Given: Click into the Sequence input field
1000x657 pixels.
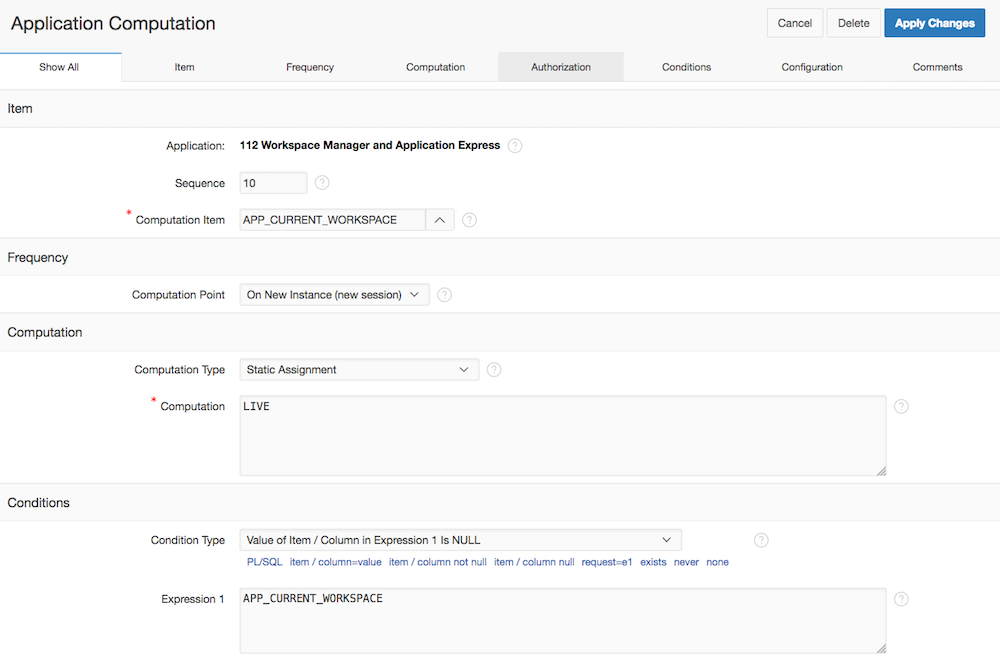Looking at the screenshot, I should [x=273, y=183].
